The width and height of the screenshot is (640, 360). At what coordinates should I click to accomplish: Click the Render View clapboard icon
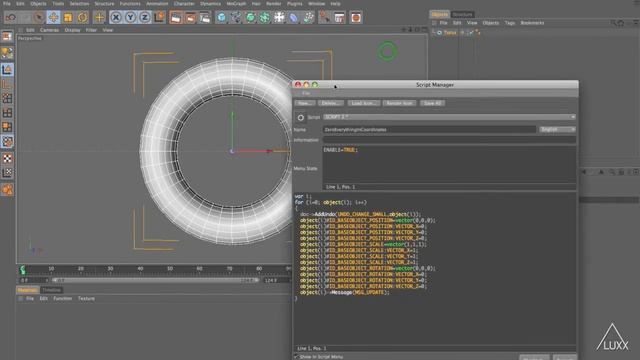click(176, 18)
